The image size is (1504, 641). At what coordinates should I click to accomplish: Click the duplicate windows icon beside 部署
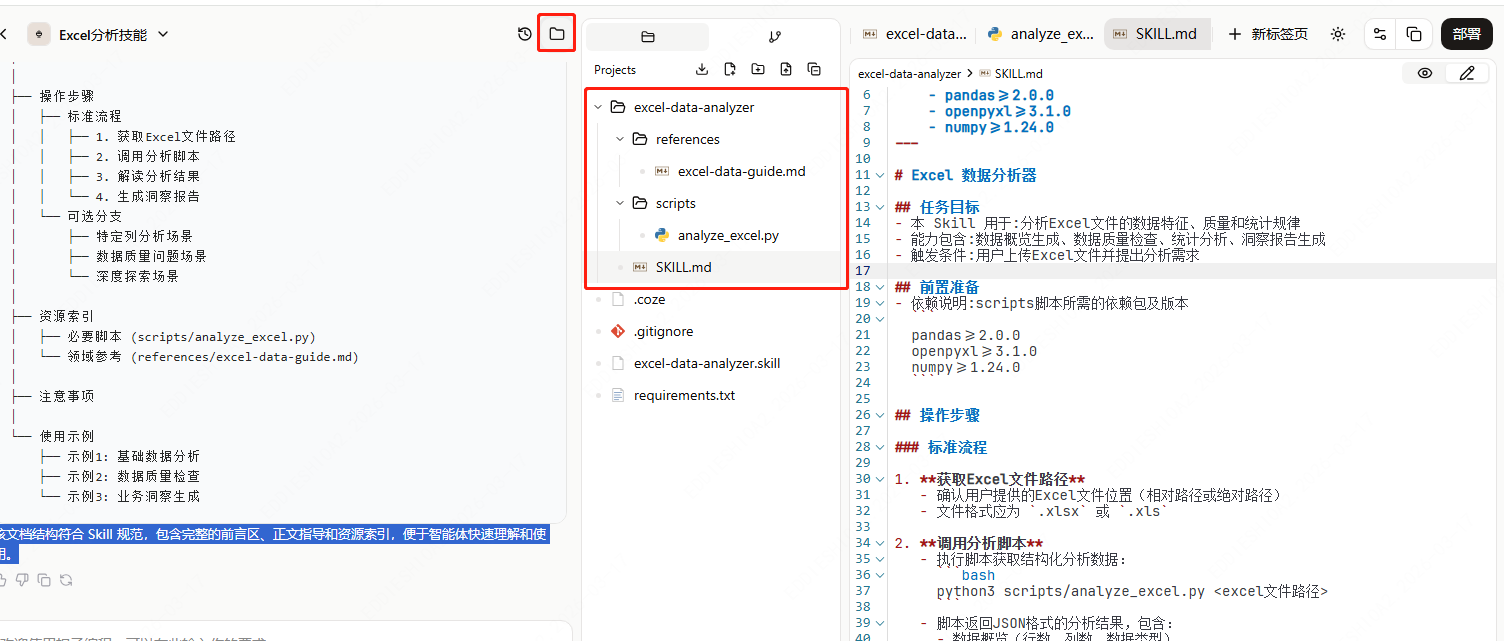1413,34
